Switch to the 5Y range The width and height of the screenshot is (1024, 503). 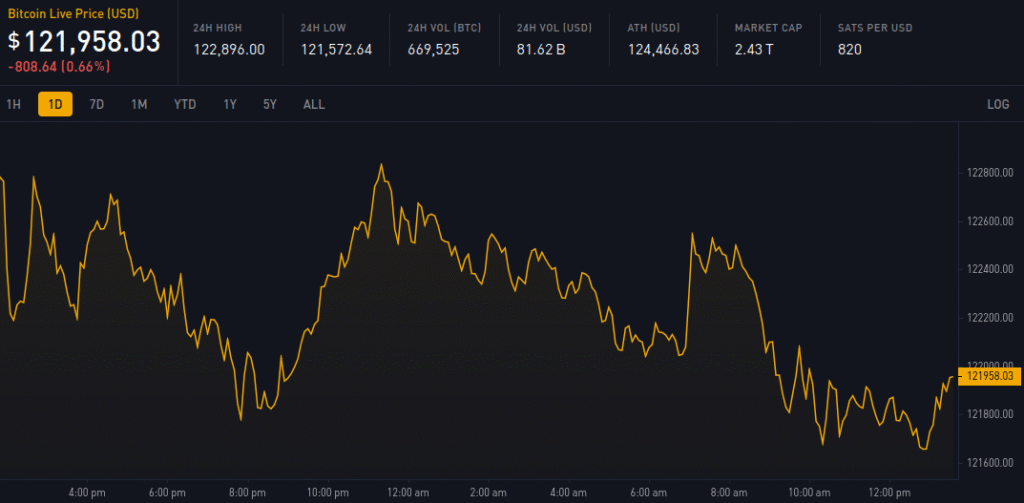[270, 104]
